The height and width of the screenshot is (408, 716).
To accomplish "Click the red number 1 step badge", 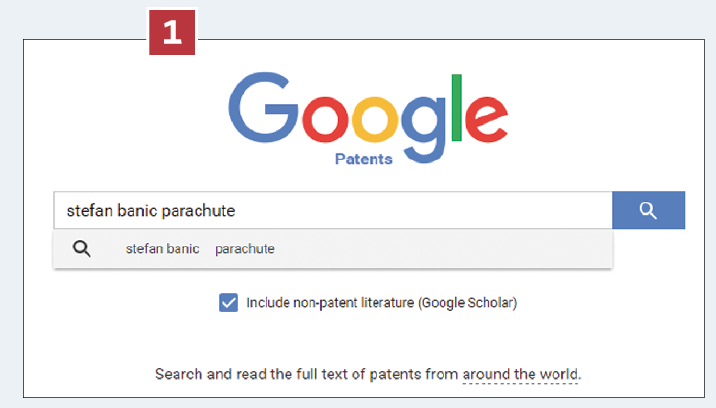I will pos(172,32).
